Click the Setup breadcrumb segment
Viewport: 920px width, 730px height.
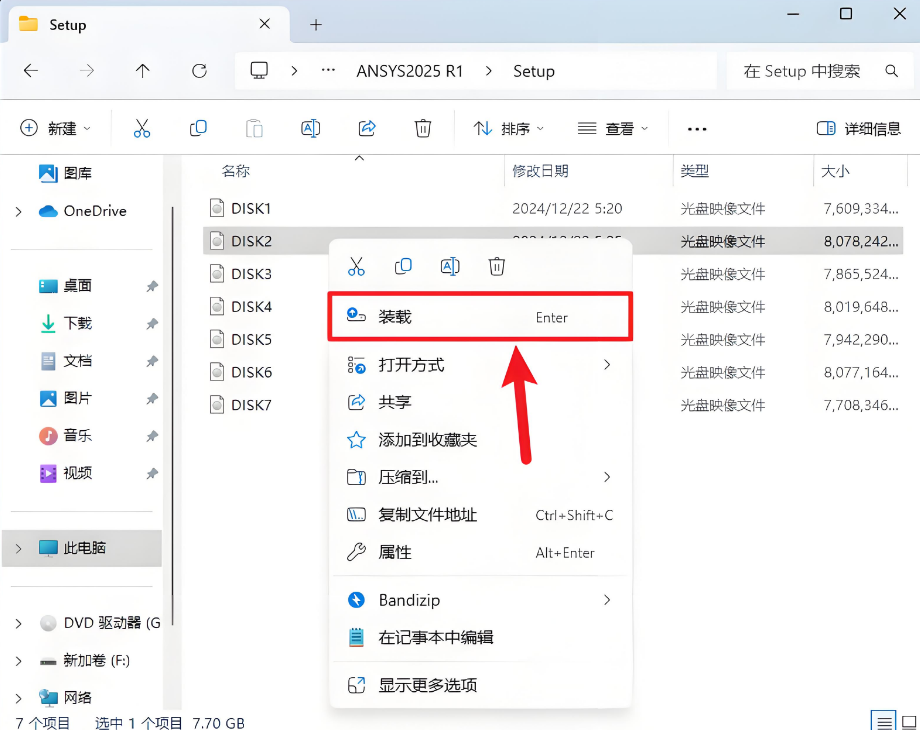click(533, 71)
